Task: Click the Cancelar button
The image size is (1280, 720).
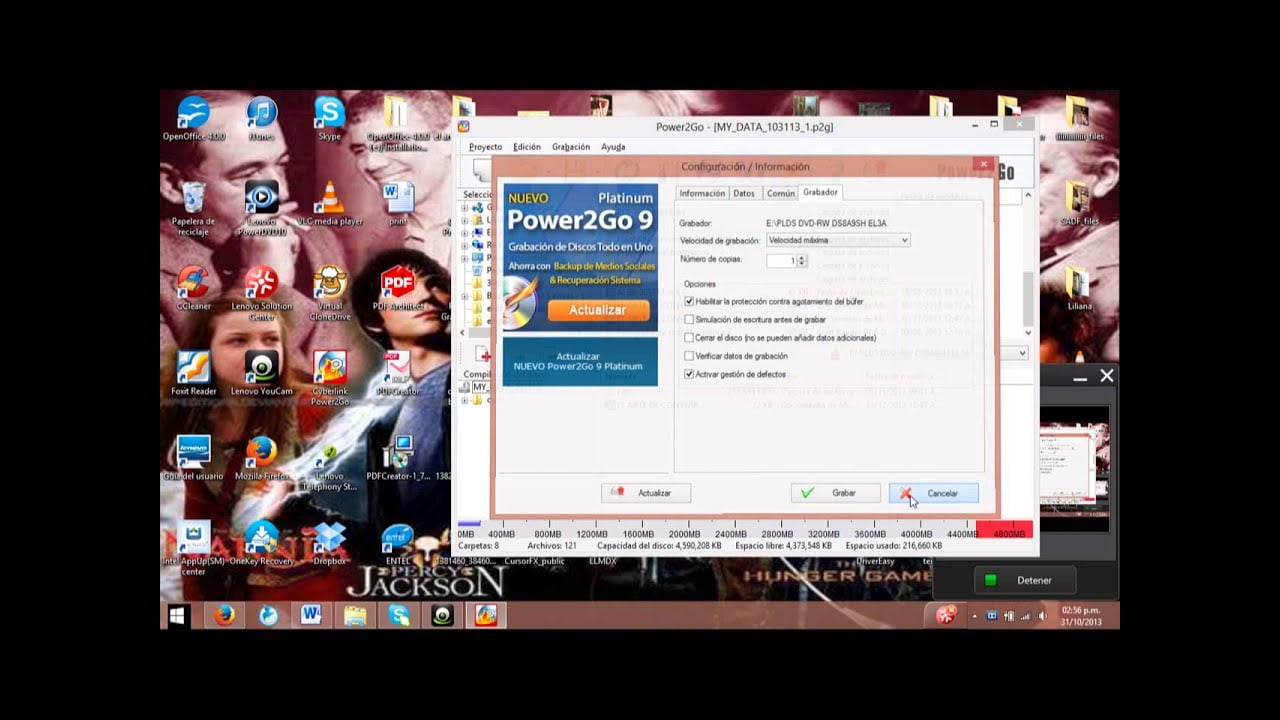Action: 933,493
